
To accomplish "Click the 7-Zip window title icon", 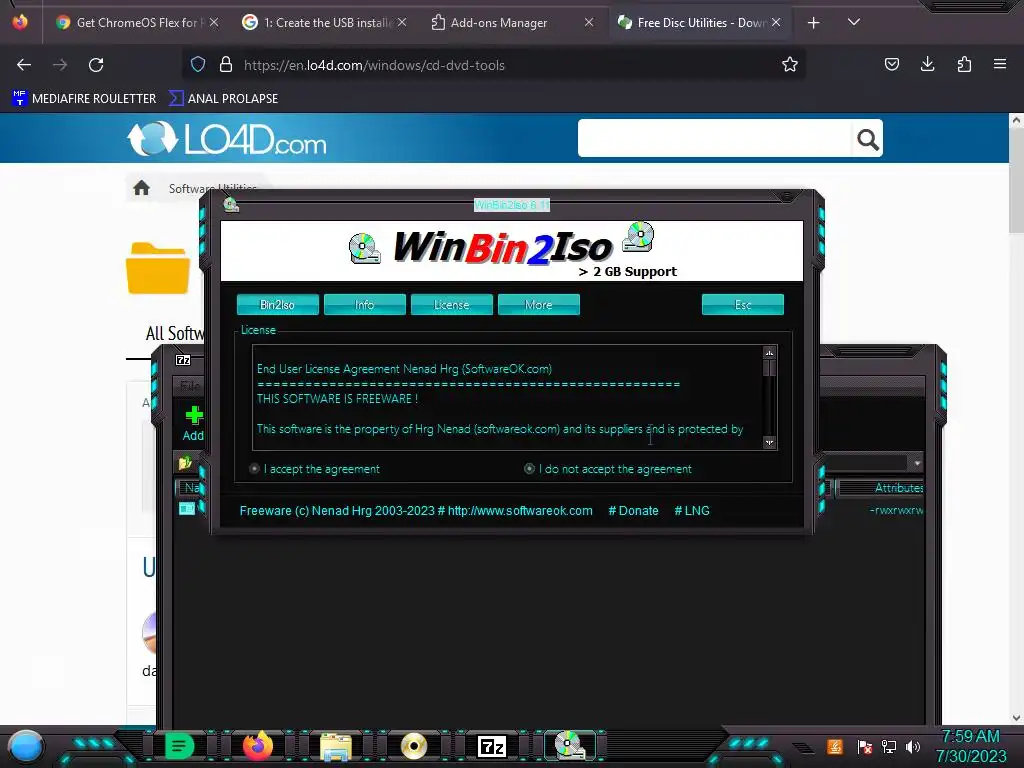I will [x=184, y=360].
